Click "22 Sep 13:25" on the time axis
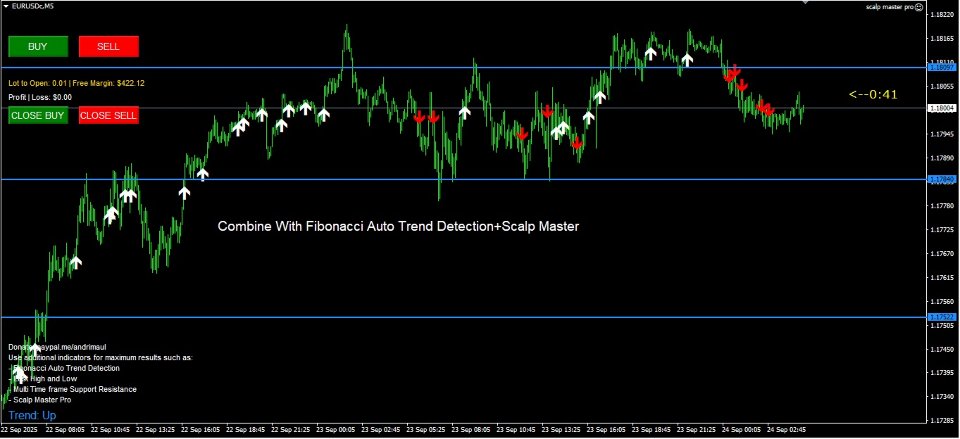 pyautogui.click(x=155, y=430)
